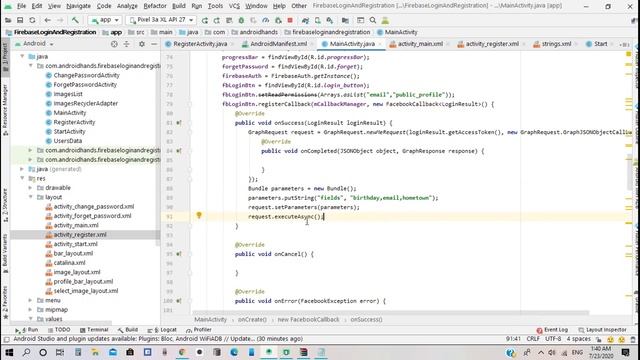
Task: Open the Refactor menu
Action: click(155, 6)
